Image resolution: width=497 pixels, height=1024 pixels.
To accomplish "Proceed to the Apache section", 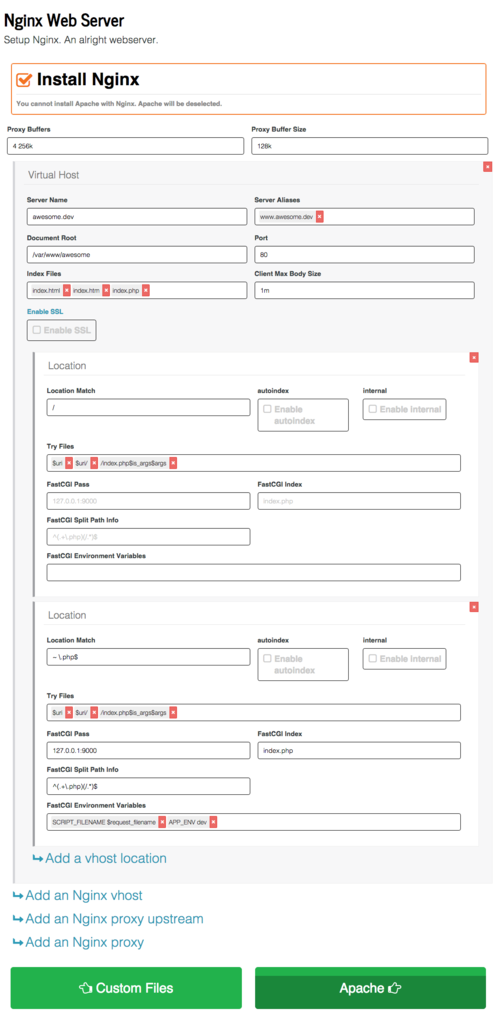I will [x=370, y=988].
